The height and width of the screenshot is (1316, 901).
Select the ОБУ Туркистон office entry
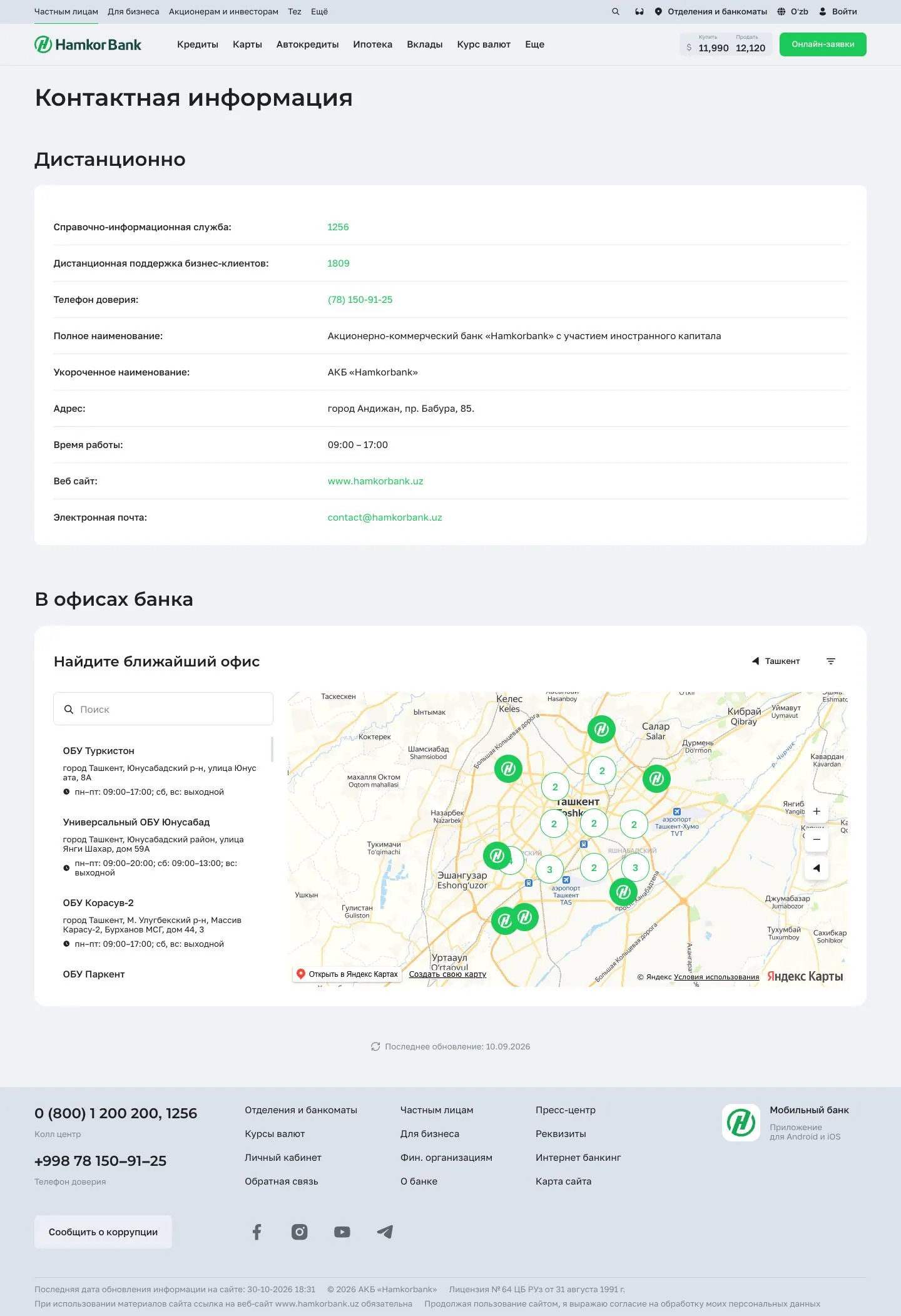click(x=163, y=771)
